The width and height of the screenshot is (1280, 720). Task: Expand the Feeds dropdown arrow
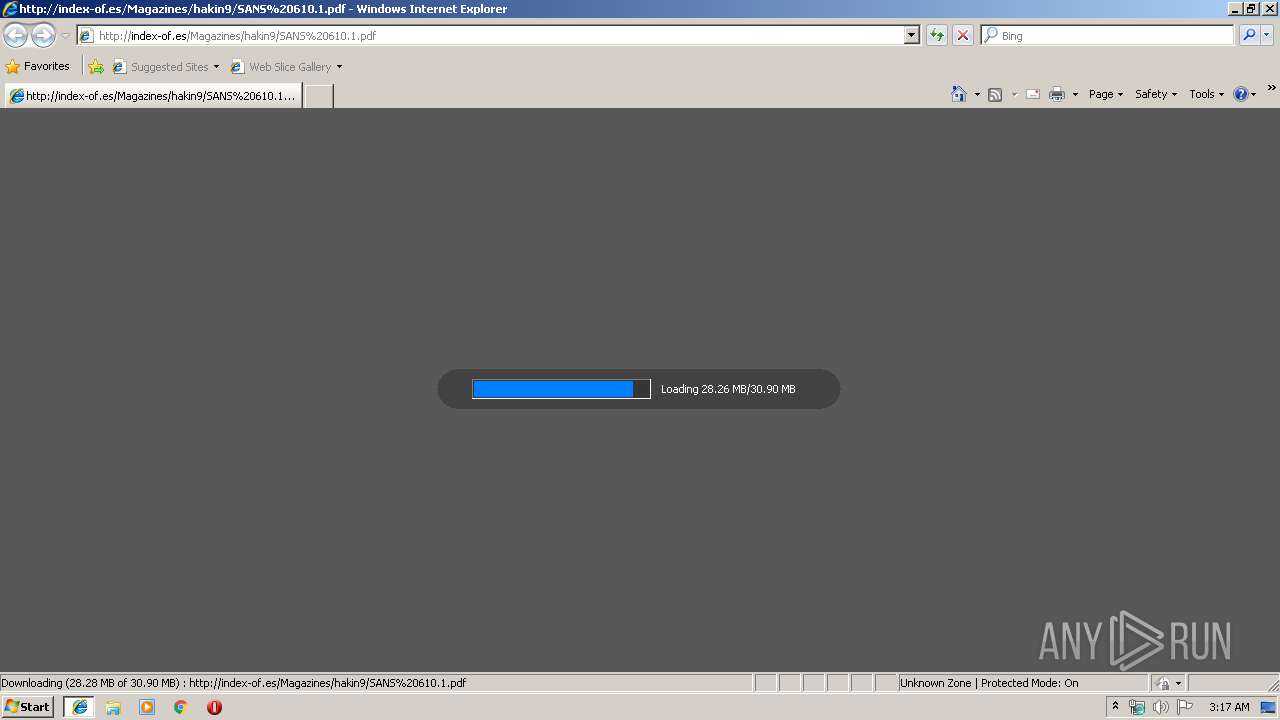(1014, 94)
